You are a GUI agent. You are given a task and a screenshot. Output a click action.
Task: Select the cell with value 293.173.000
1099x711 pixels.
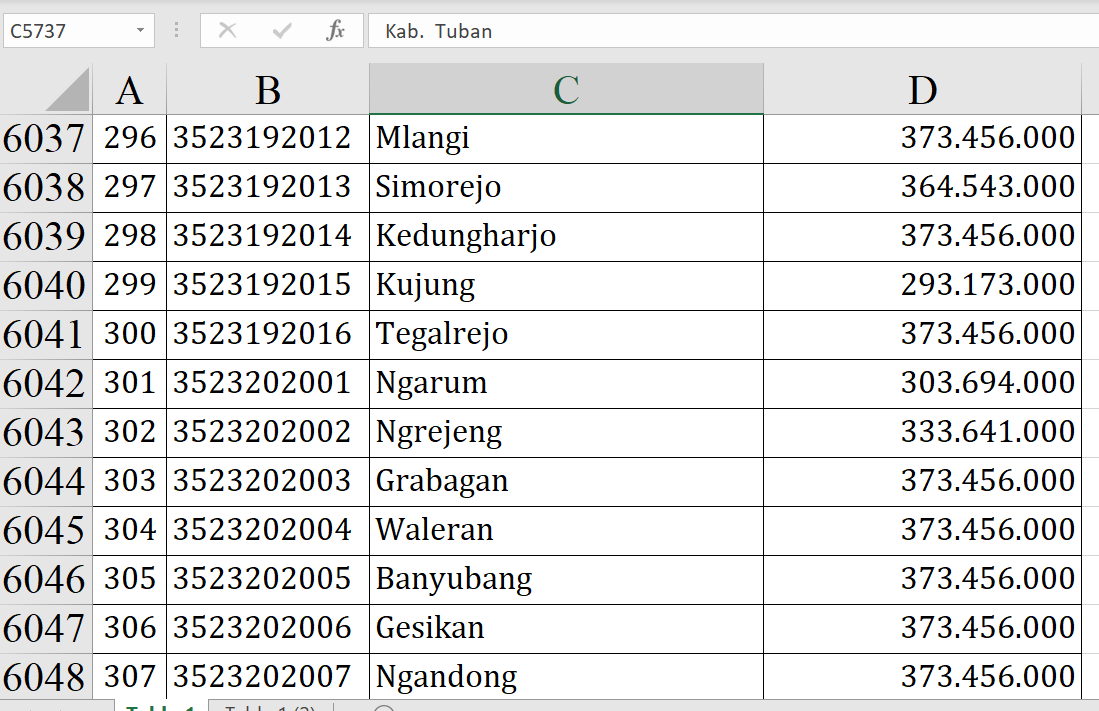point(921,285)
